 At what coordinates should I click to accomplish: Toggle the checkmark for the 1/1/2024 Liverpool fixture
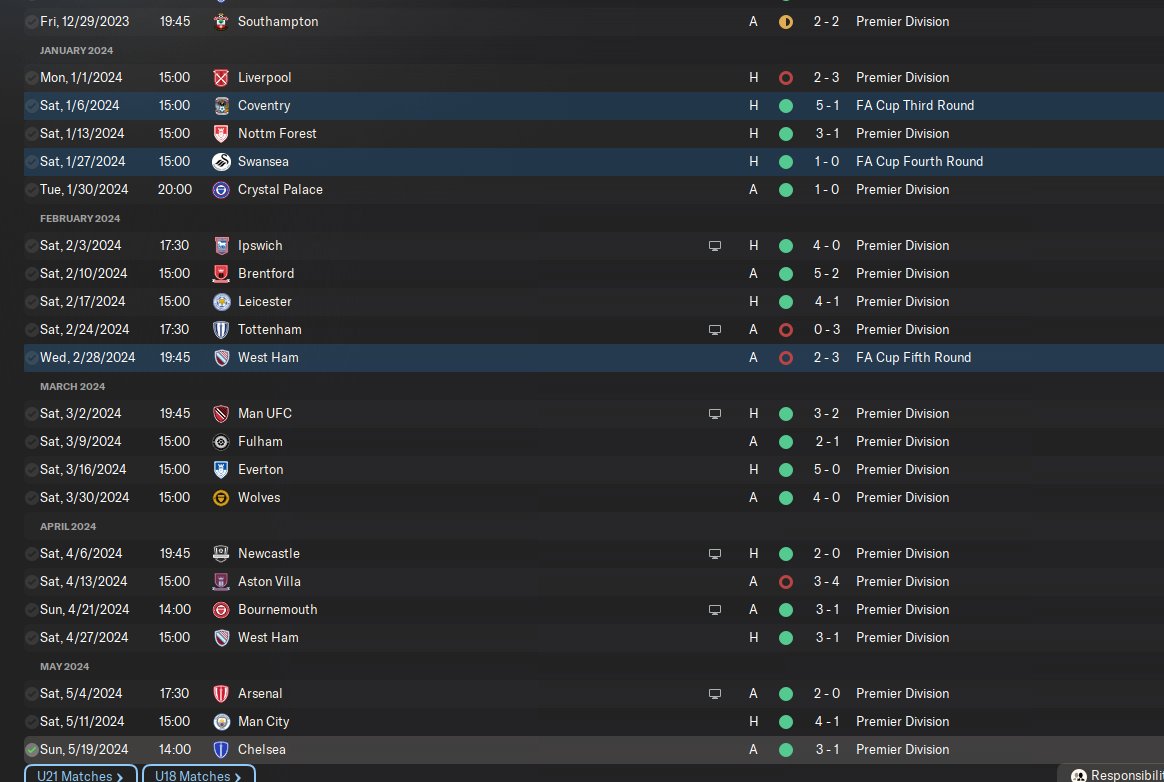[x=32, y=77]
